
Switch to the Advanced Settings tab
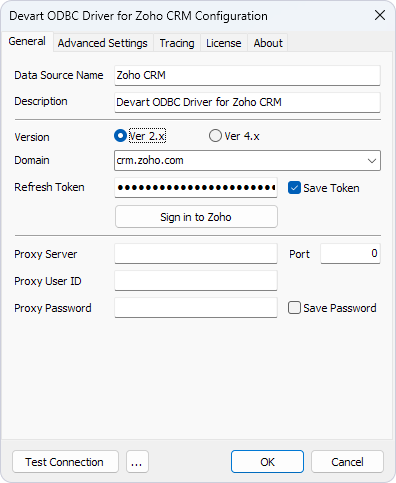pos(103,43)
